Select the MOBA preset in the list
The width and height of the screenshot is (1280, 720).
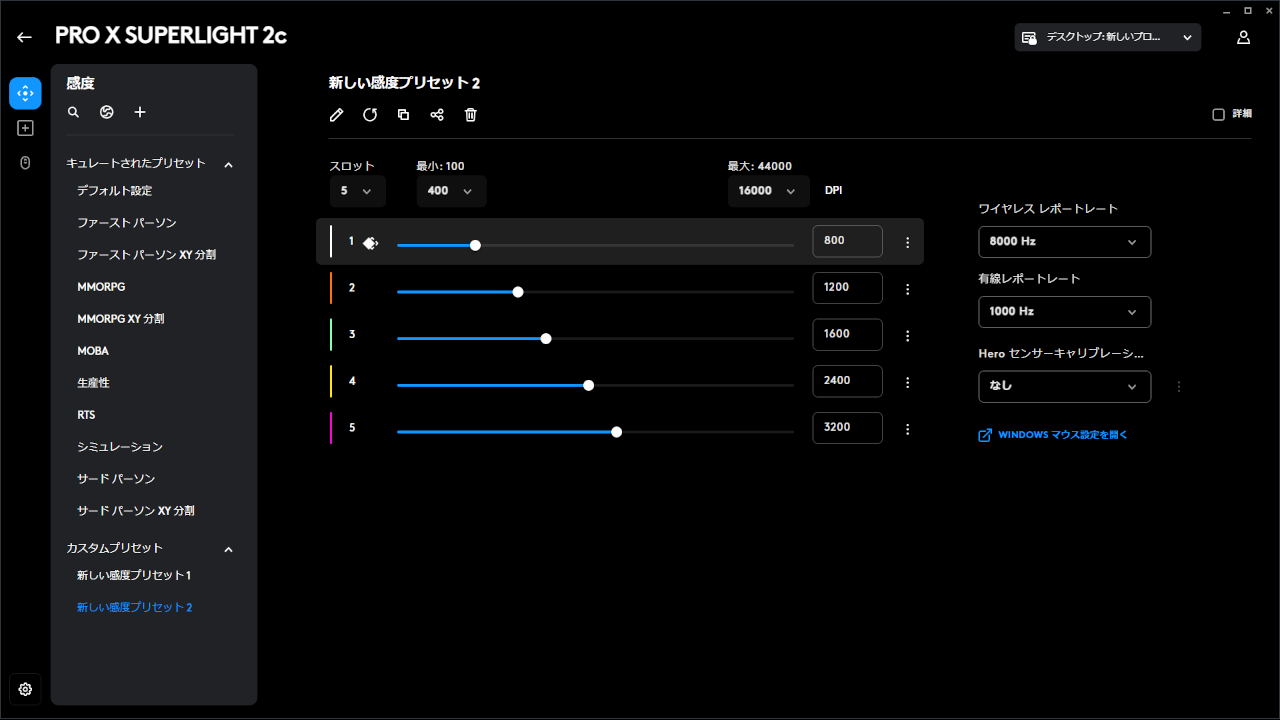coord(94,350)
